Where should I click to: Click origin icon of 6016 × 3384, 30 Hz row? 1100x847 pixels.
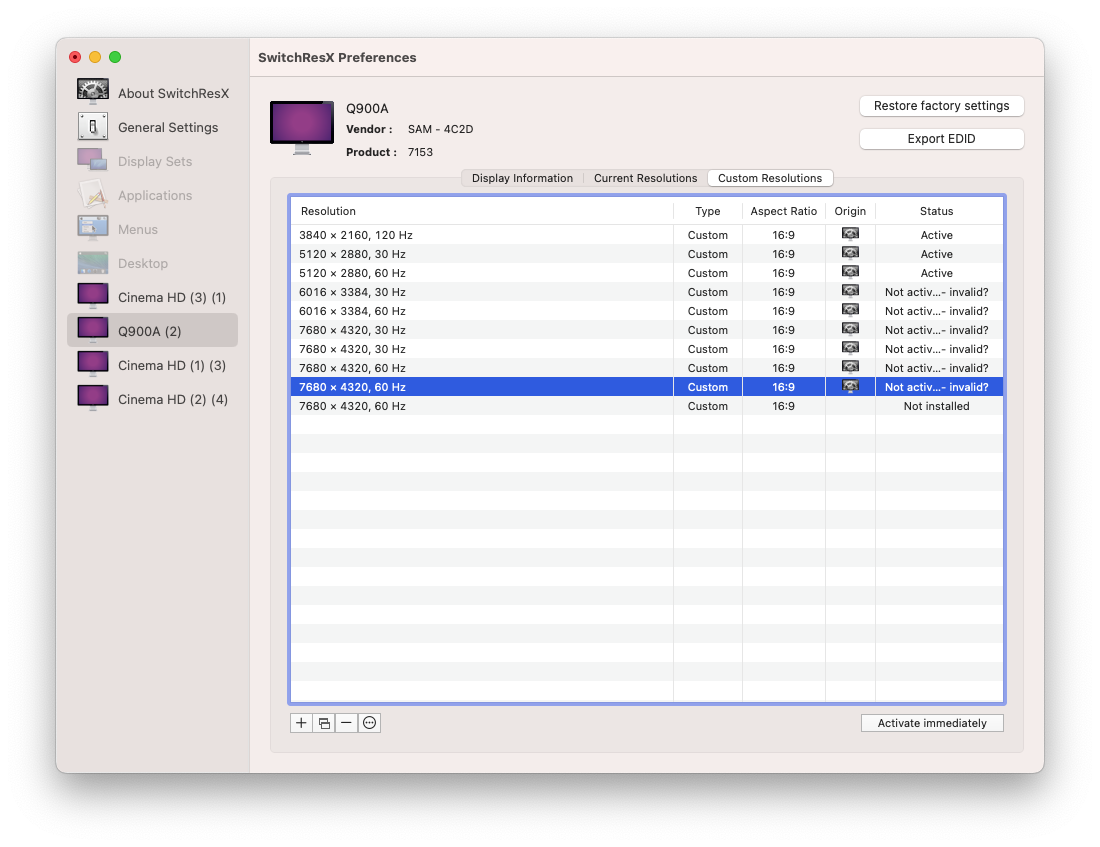(850, 291)
